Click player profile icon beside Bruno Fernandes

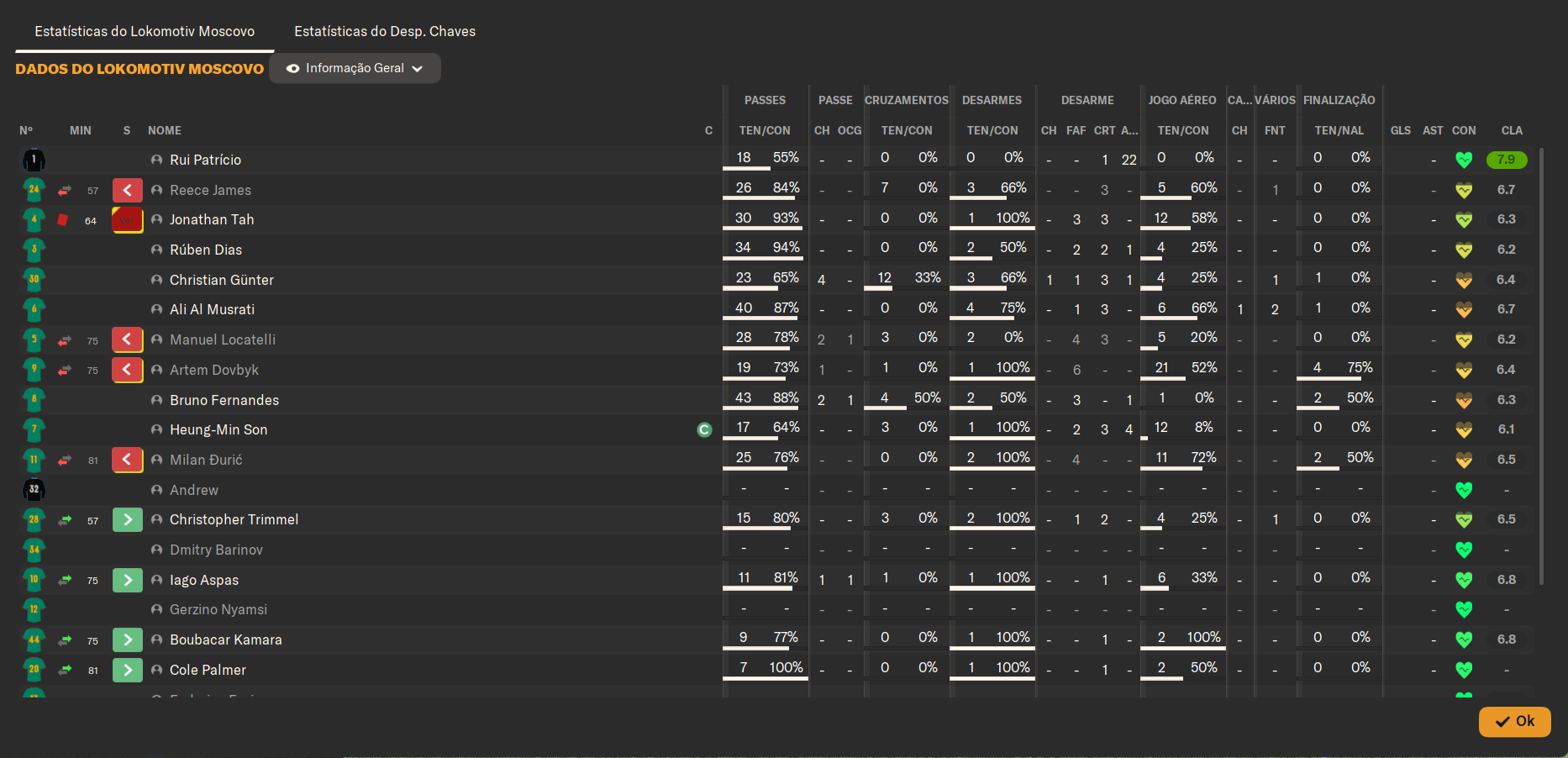(156, 400)
